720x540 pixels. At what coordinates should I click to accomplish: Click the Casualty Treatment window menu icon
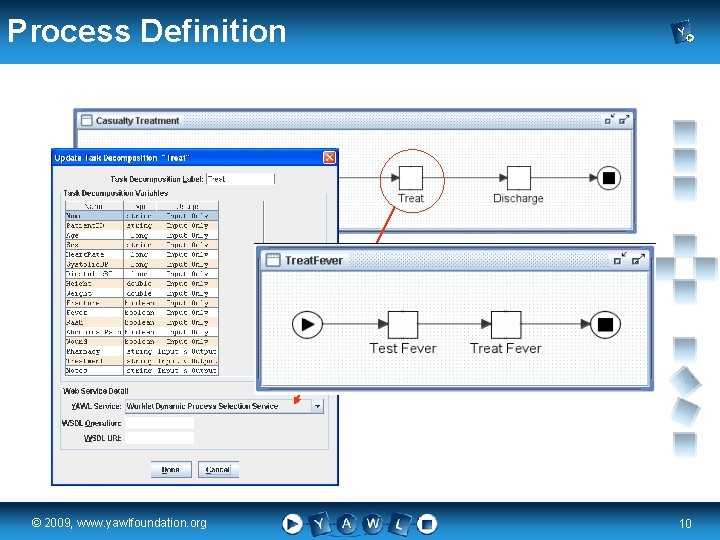(x=86, y=120)
